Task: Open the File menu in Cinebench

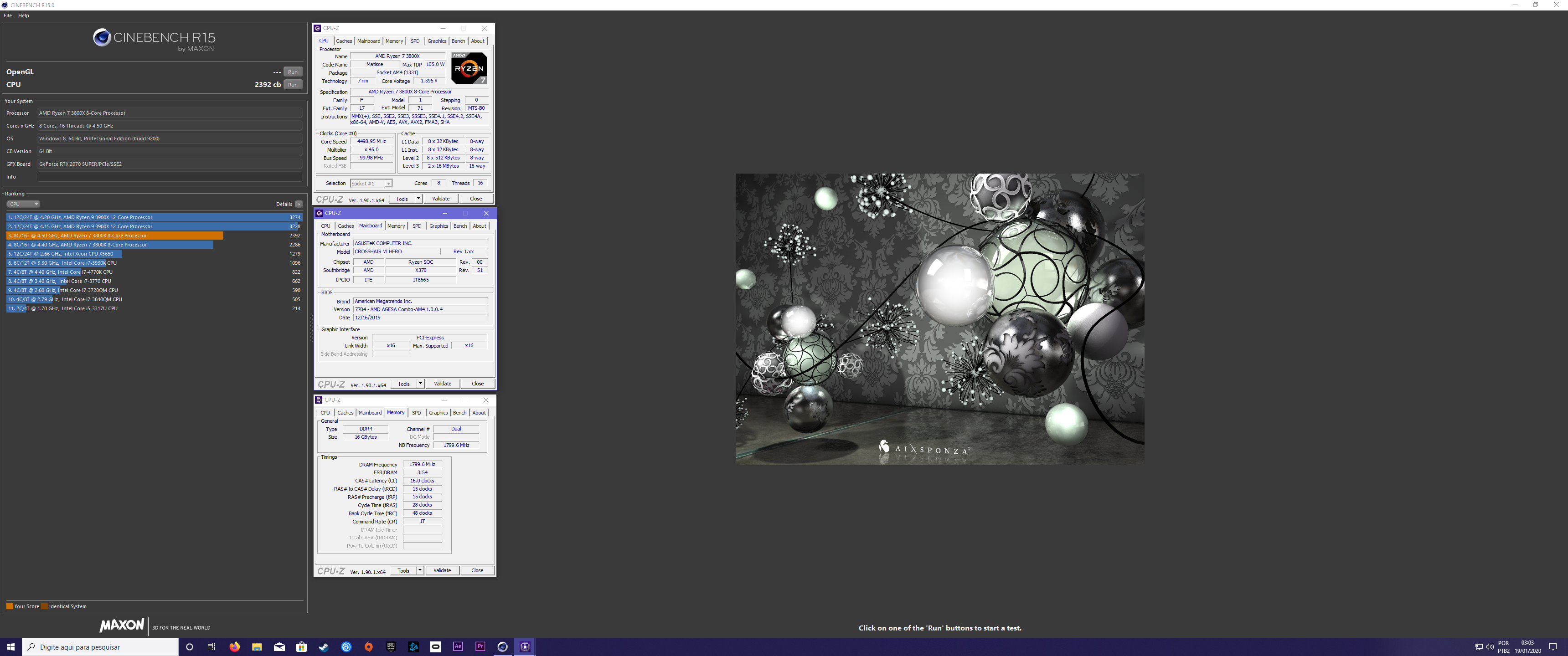Action: (8, 16)
